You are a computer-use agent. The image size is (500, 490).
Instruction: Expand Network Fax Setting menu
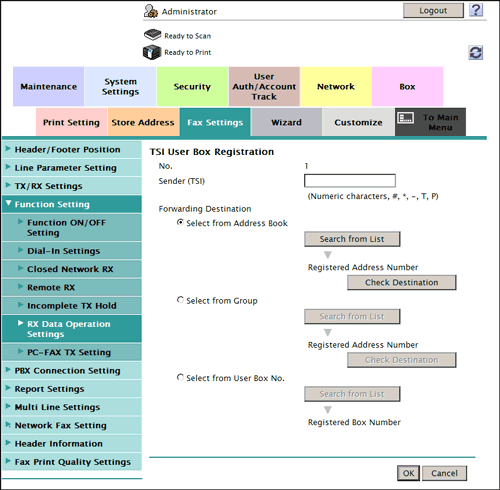[x=72, y=425]
